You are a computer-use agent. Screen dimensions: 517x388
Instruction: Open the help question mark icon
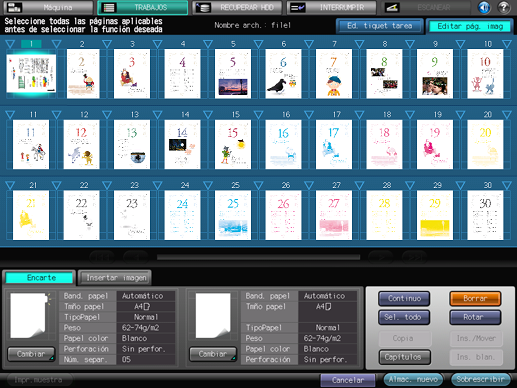pos(504,7)
